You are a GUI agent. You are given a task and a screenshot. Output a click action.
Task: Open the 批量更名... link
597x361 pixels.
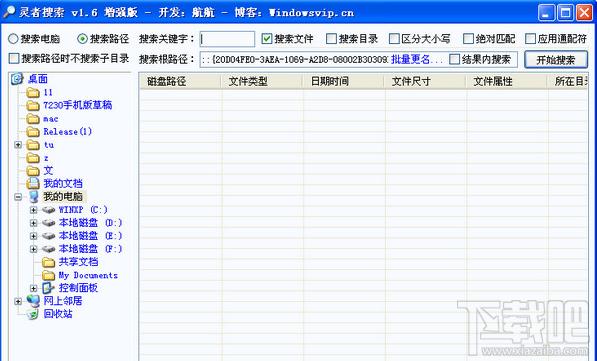pos(417,59)
